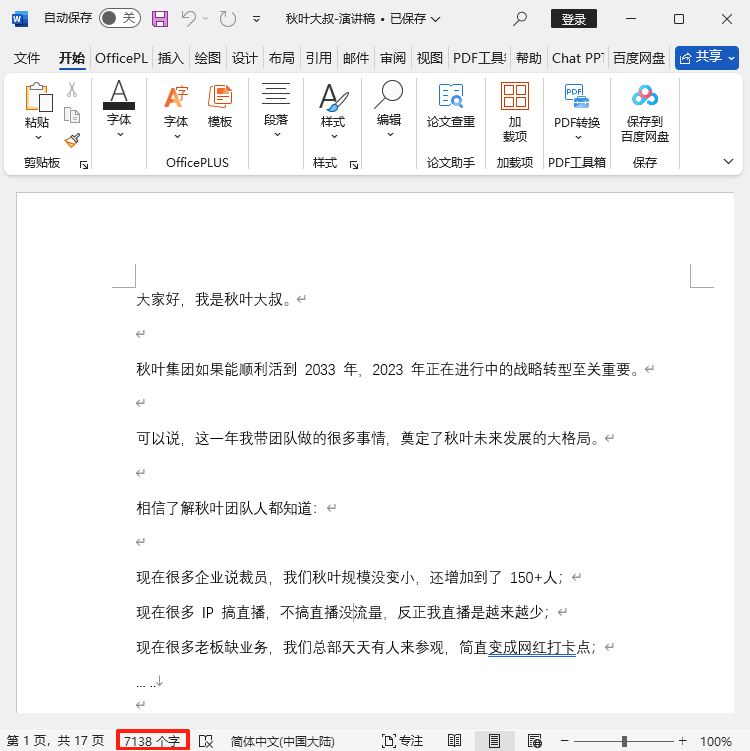Expand the document title saved-status dropdown
Viewport: 750px width, 751px height.
point(435,19)
